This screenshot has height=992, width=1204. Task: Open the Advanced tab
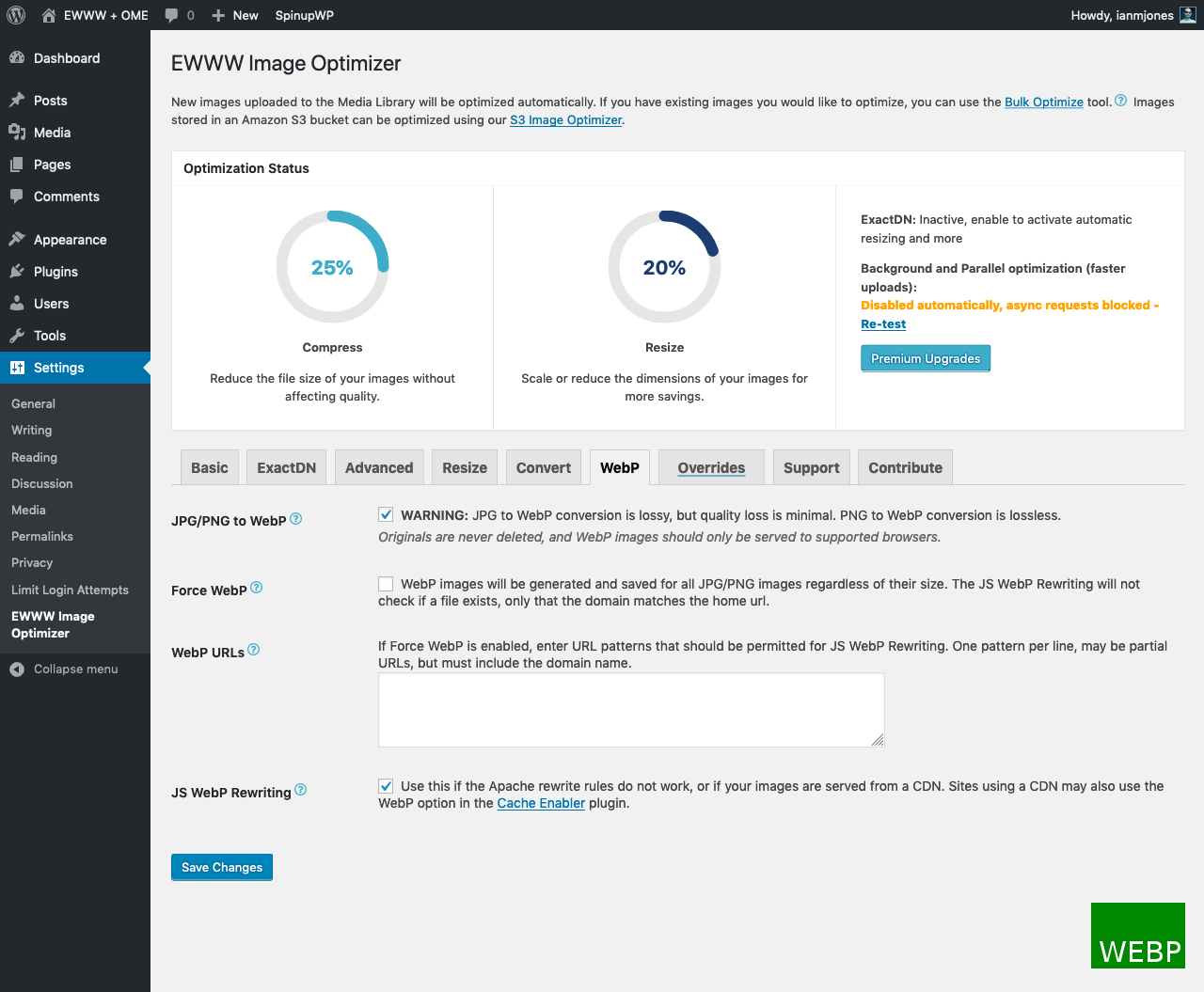coord(379,467)
